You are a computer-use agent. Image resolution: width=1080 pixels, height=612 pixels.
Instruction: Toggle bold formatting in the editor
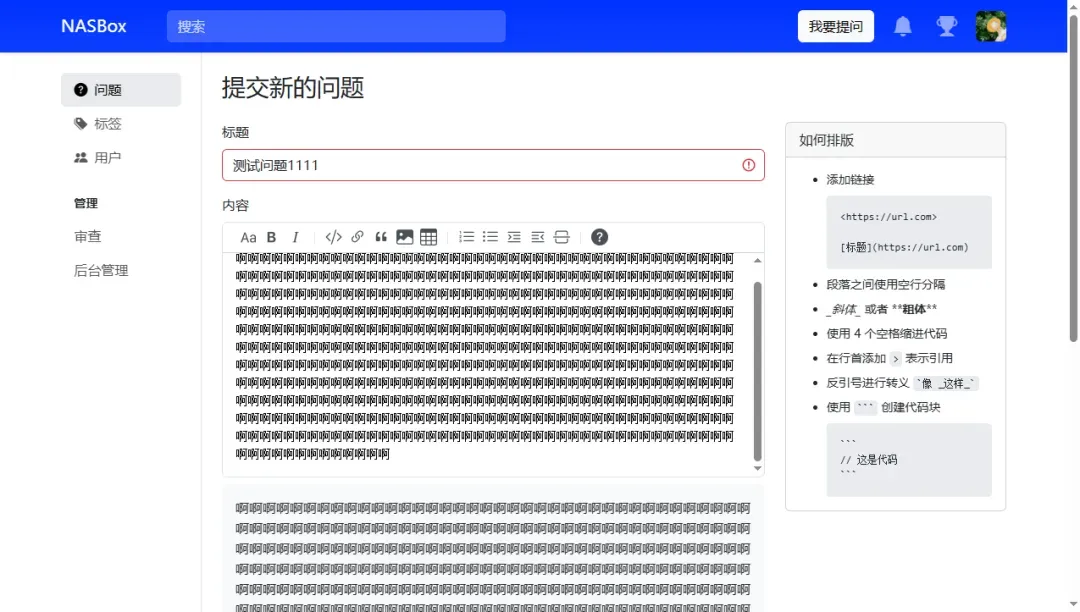point(271,237)
